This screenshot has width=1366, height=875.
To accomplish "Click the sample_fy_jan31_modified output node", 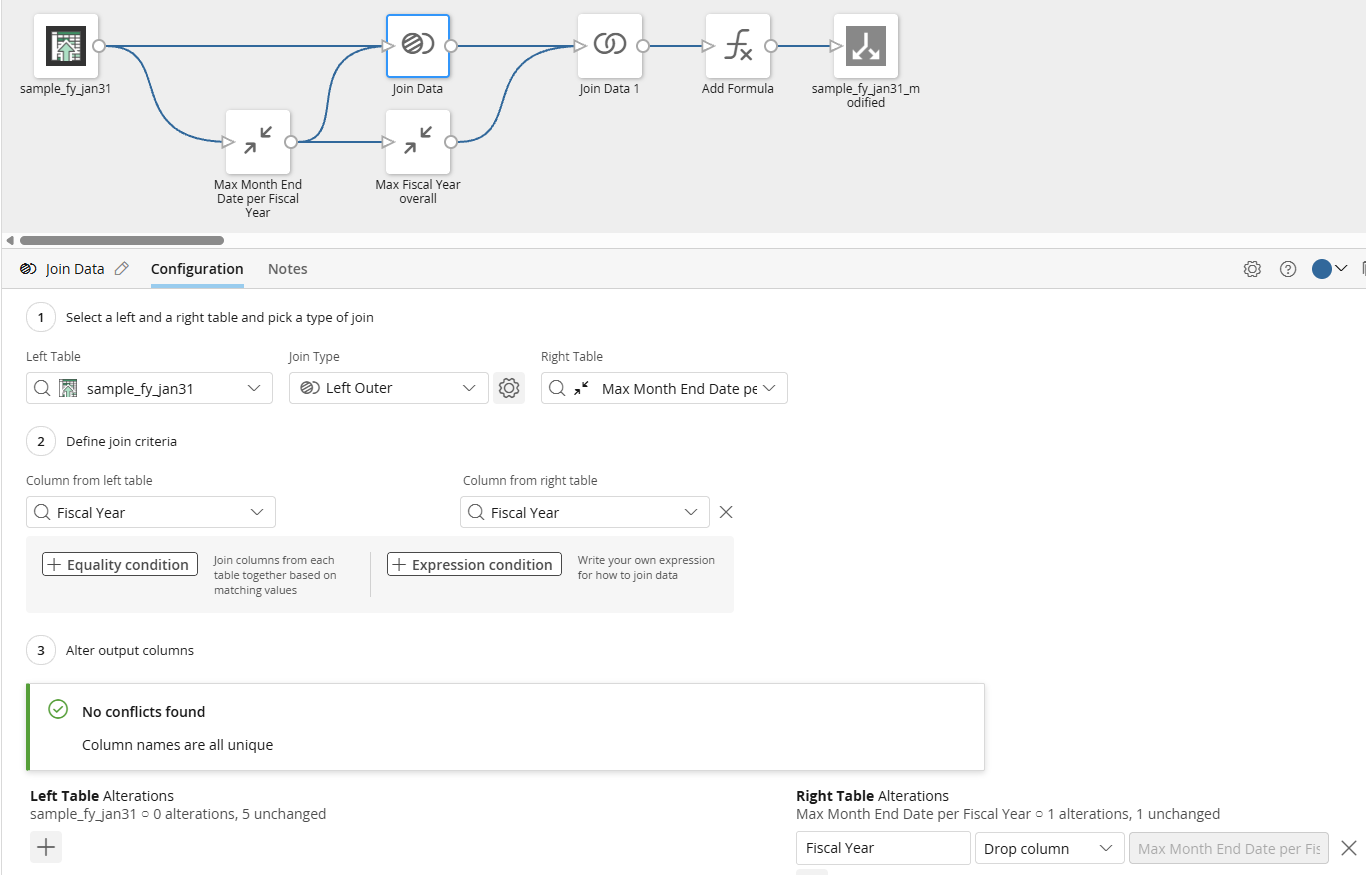I will pos(865,46).
